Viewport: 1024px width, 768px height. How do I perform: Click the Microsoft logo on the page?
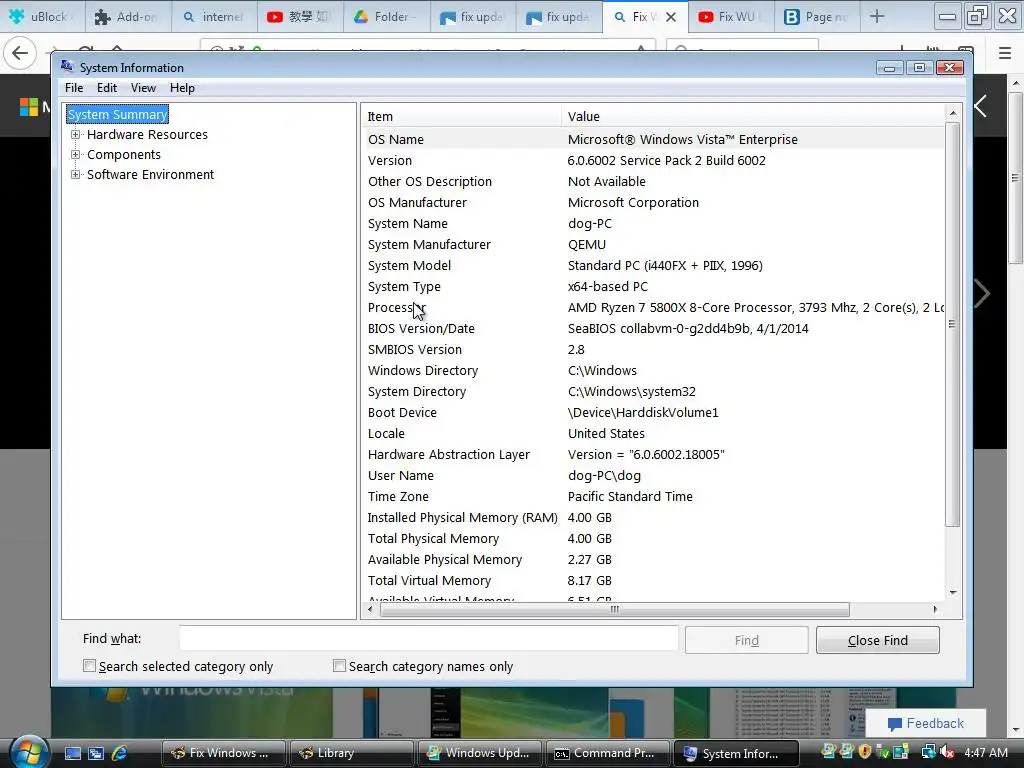pyautogui.click(x=29, y=106)
